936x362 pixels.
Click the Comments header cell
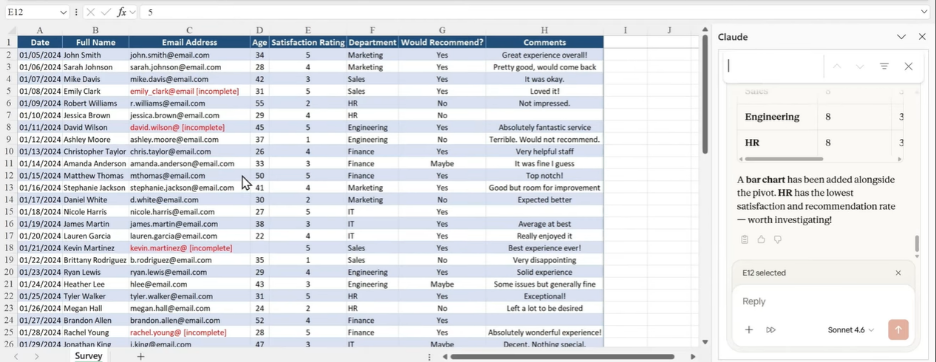click(x=544, y=42)
